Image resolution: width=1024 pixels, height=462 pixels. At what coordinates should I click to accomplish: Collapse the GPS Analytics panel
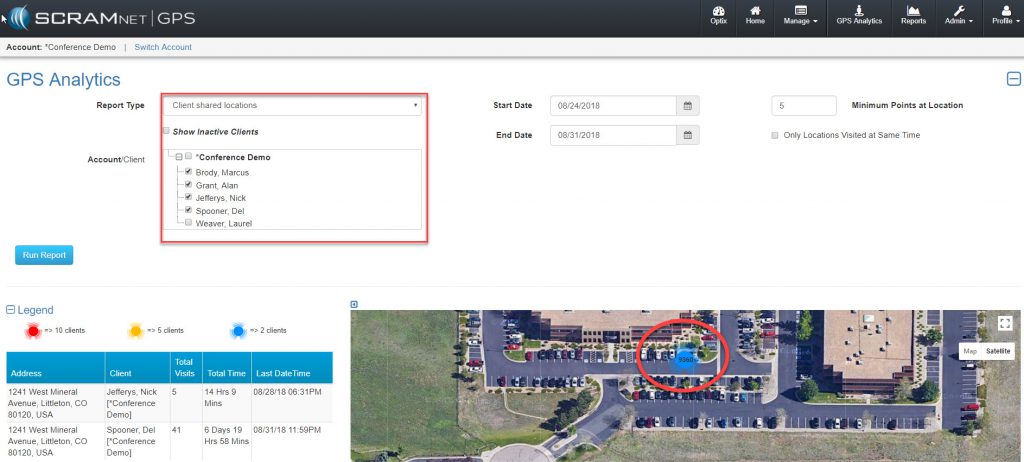1013,80
